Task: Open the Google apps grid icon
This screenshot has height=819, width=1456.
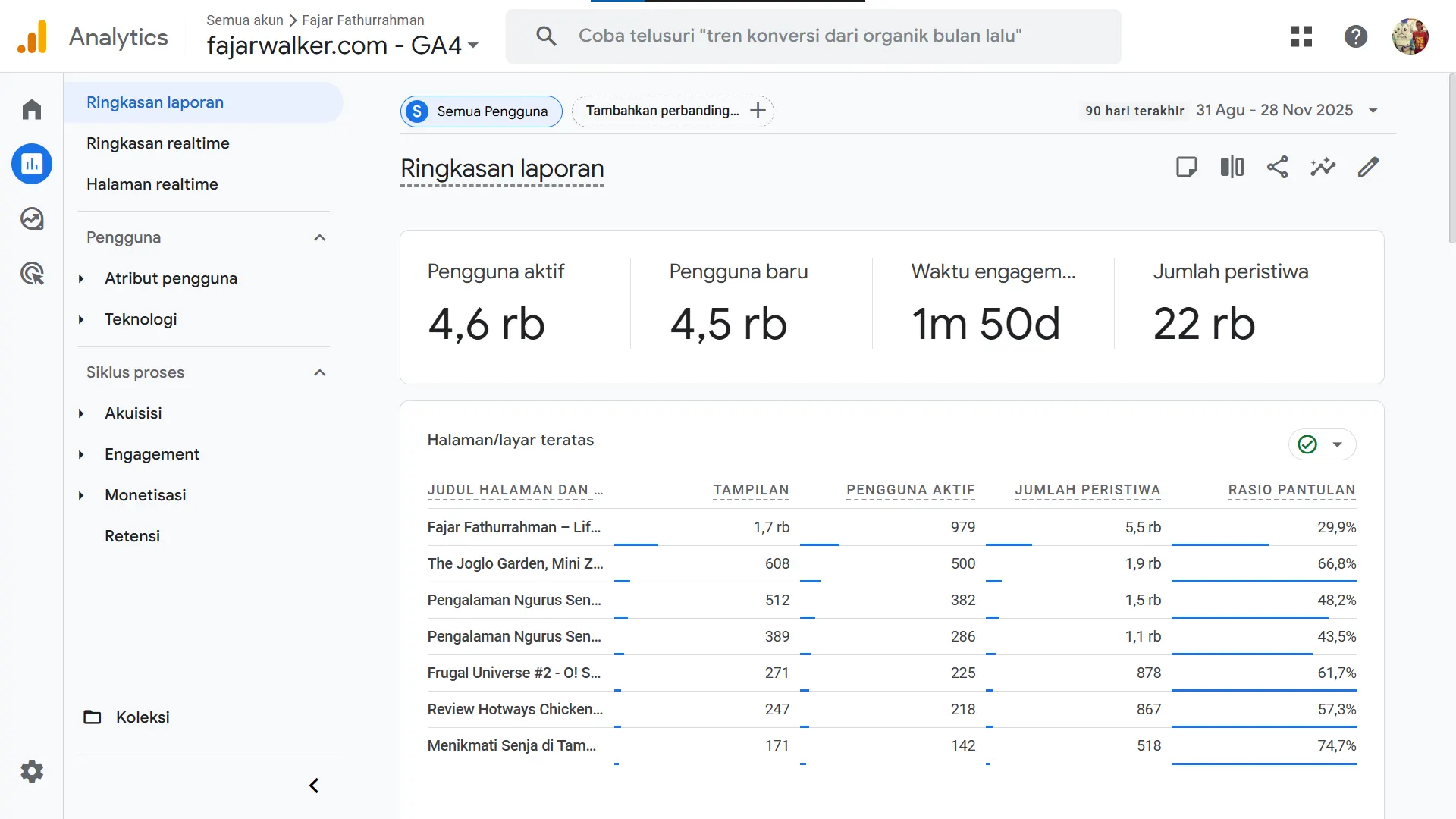Action: click(1301, 36)
